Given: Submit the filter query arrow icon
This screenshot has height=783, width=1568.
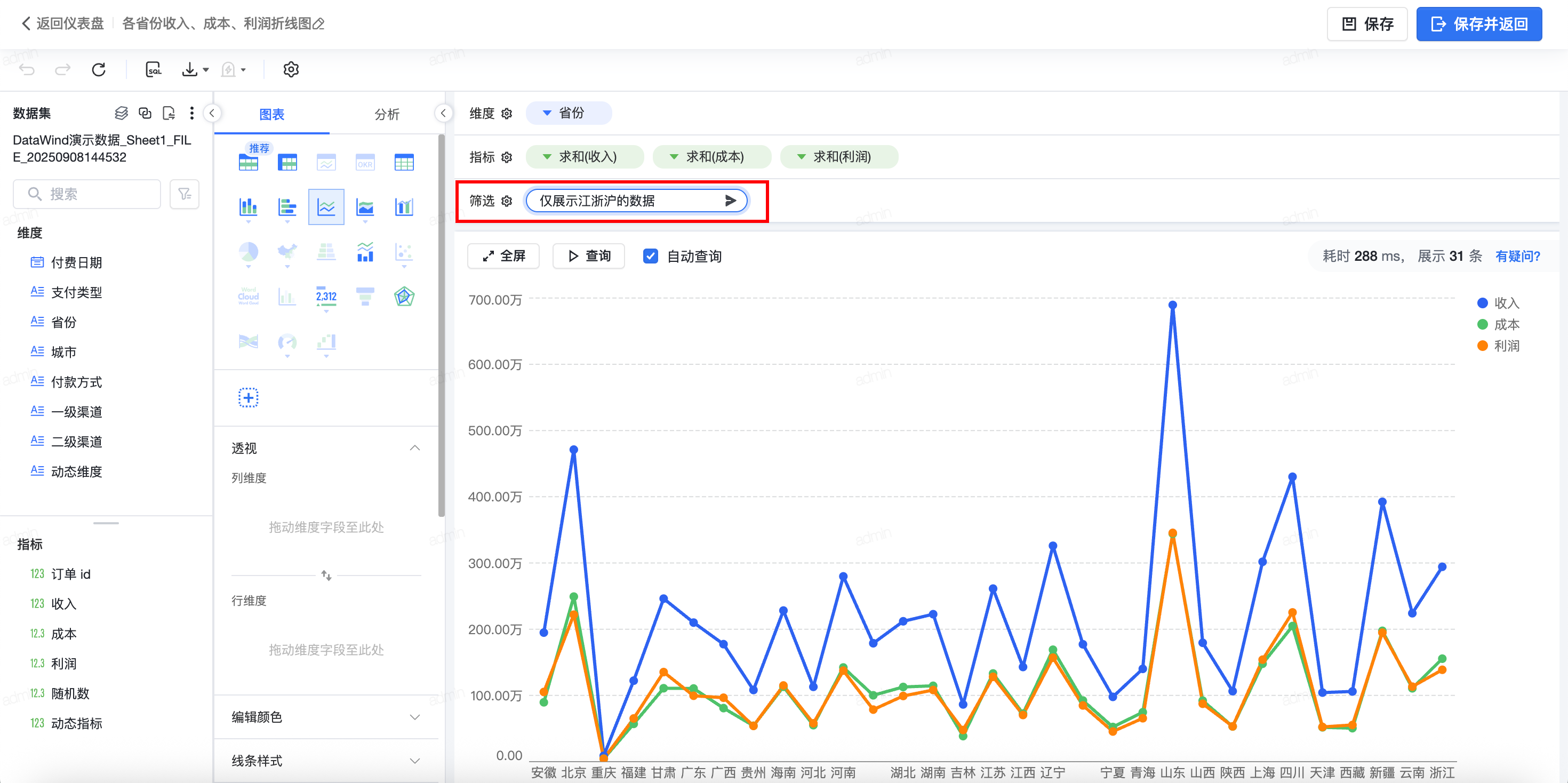Looking at the screenshot, I should (x=731, y=201).
